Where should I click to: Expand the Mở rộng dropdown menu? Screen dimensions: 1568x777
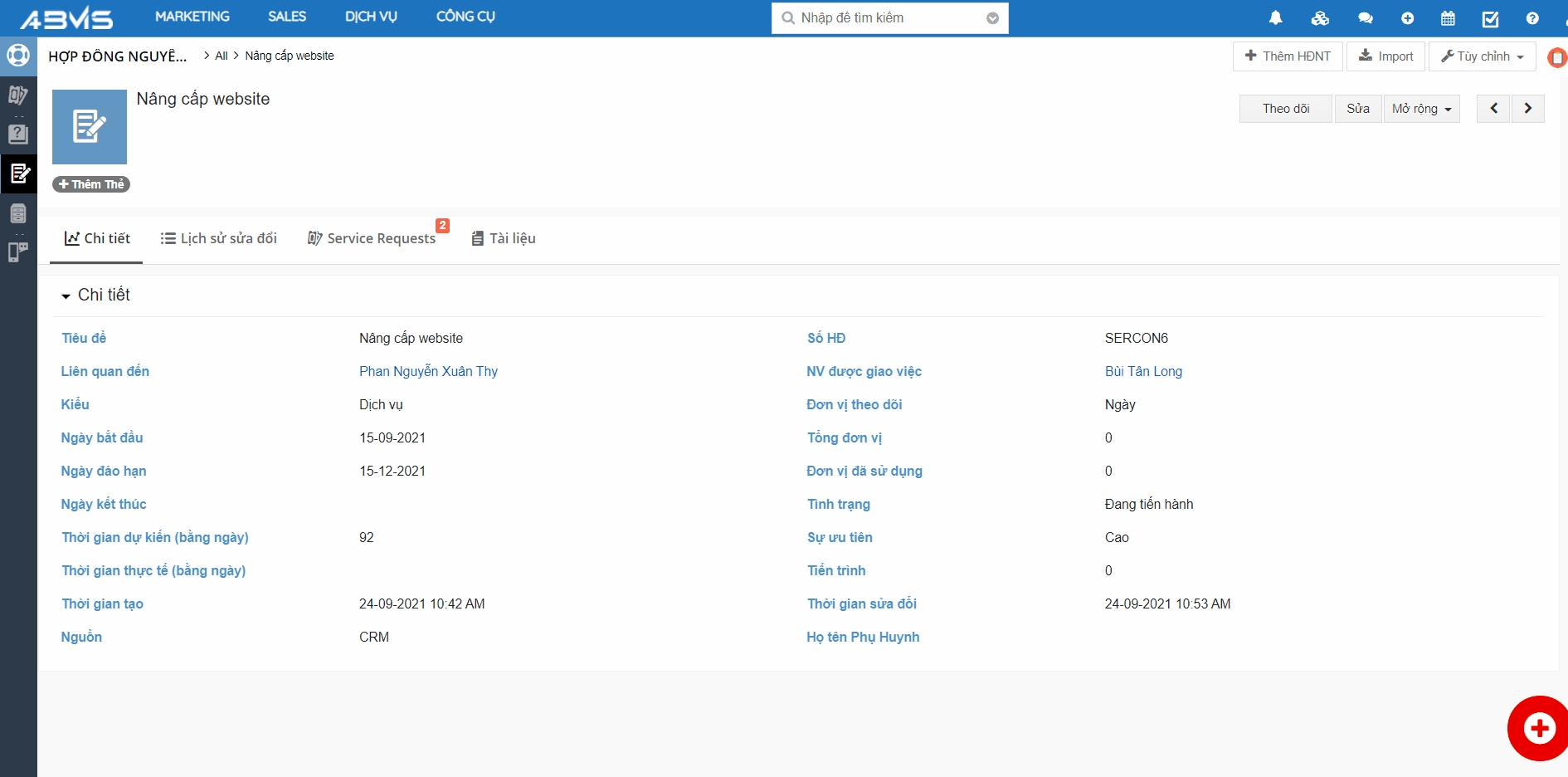click(x=1421, y=109)
